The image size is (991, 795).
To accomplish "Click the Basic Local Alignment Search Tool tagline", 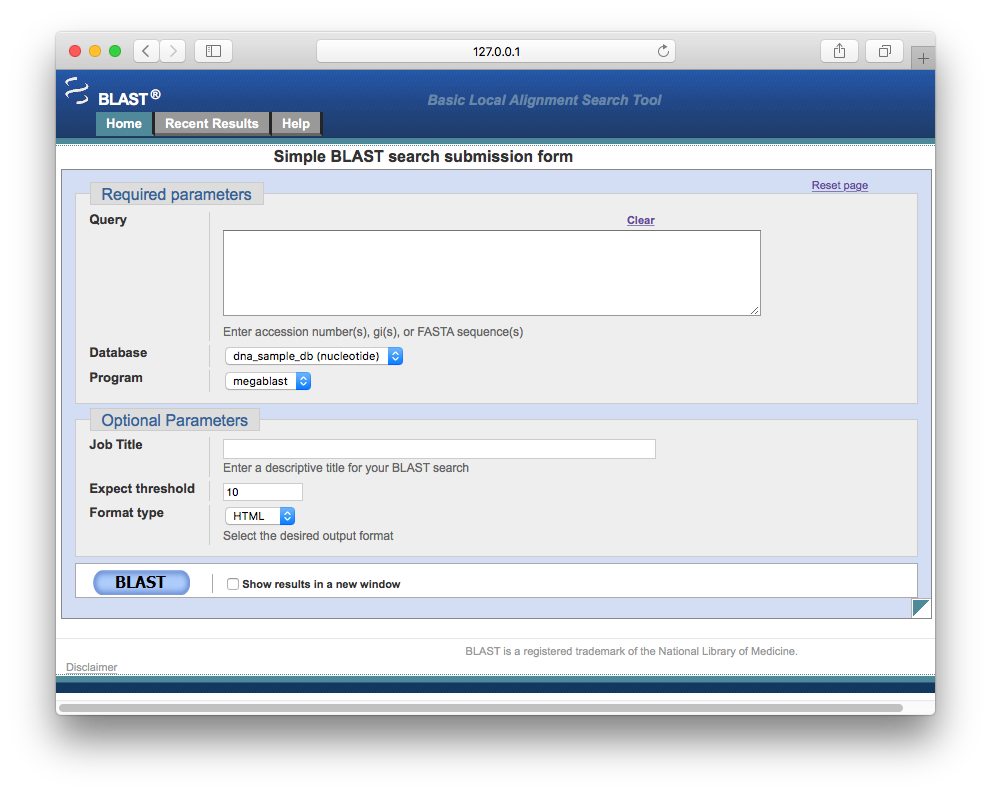I will 544,100.
